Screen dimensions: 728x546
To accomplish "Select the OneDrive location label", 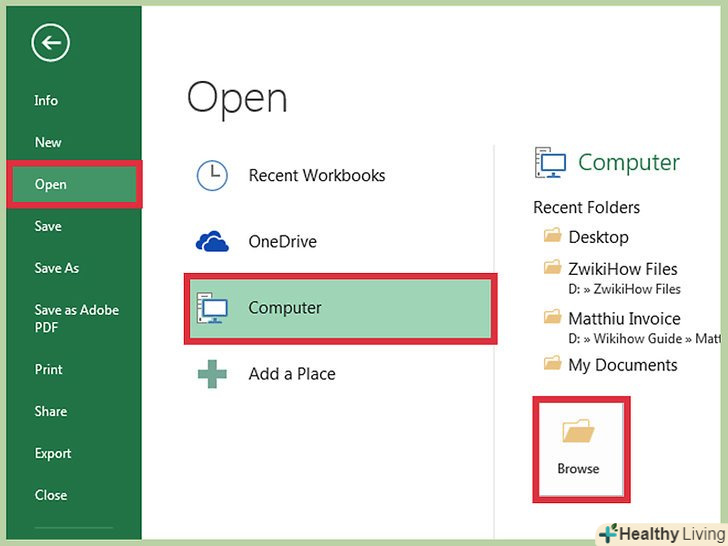I will 283,241.
